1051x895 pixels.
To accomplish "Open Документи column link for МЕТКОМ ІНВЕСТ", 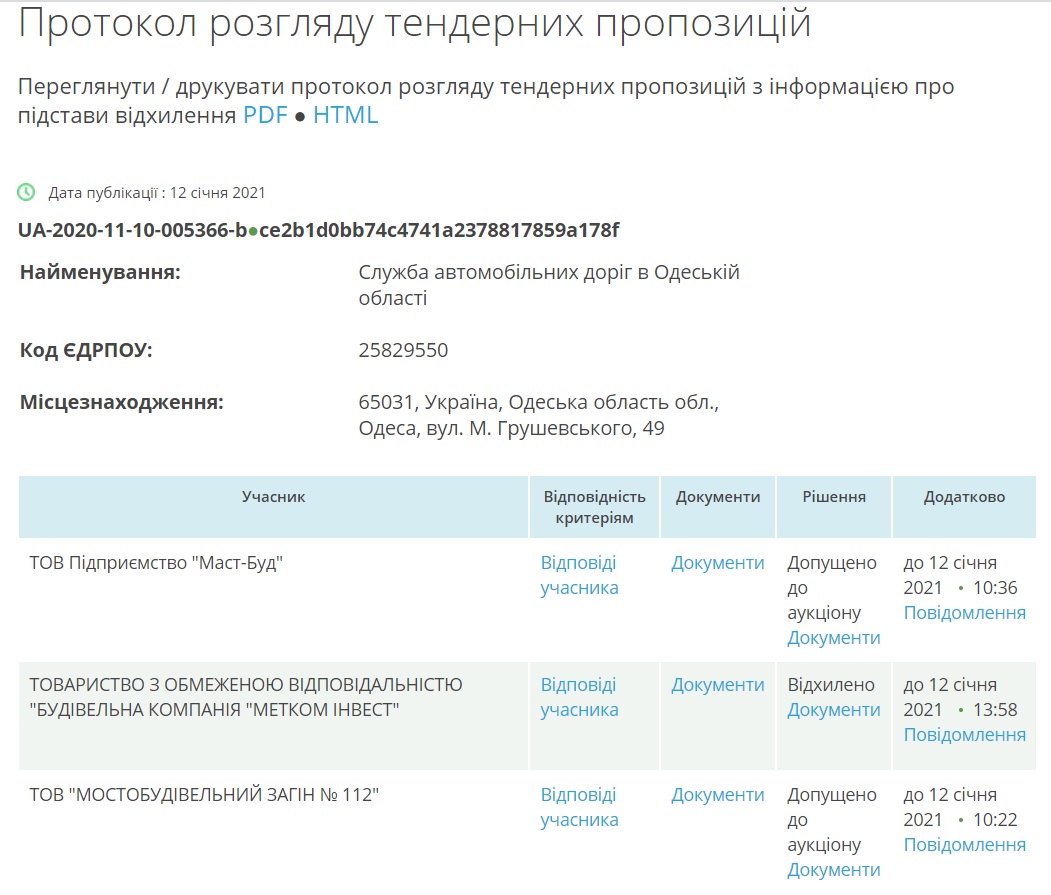I will pyautogui.click(x=718, y=685).
